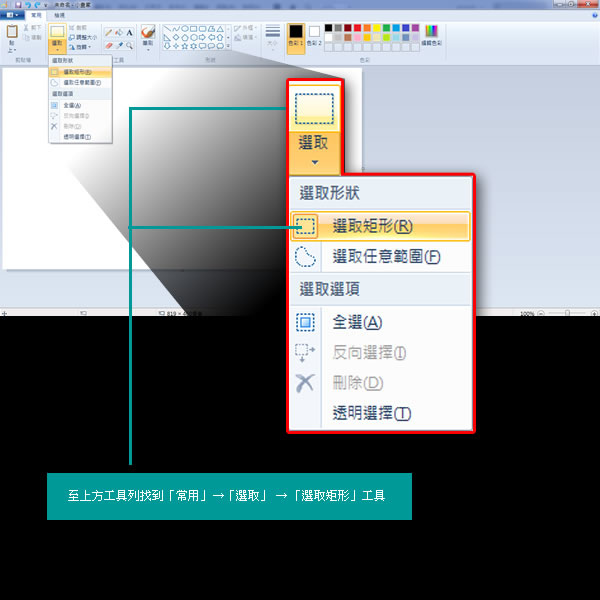Viewport: 600px width, 600px height.
Task: Open the shape Fill (填滿) dropdown
Action: pyautogui.click(x=245, y=38)
